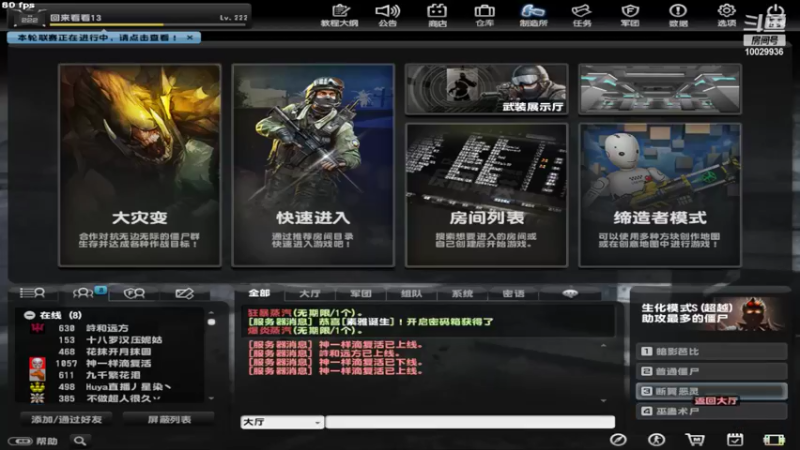Screen dimensions: 800x450
Task: Click chat log scroll up arrow
Action: [x=604, y=345]
